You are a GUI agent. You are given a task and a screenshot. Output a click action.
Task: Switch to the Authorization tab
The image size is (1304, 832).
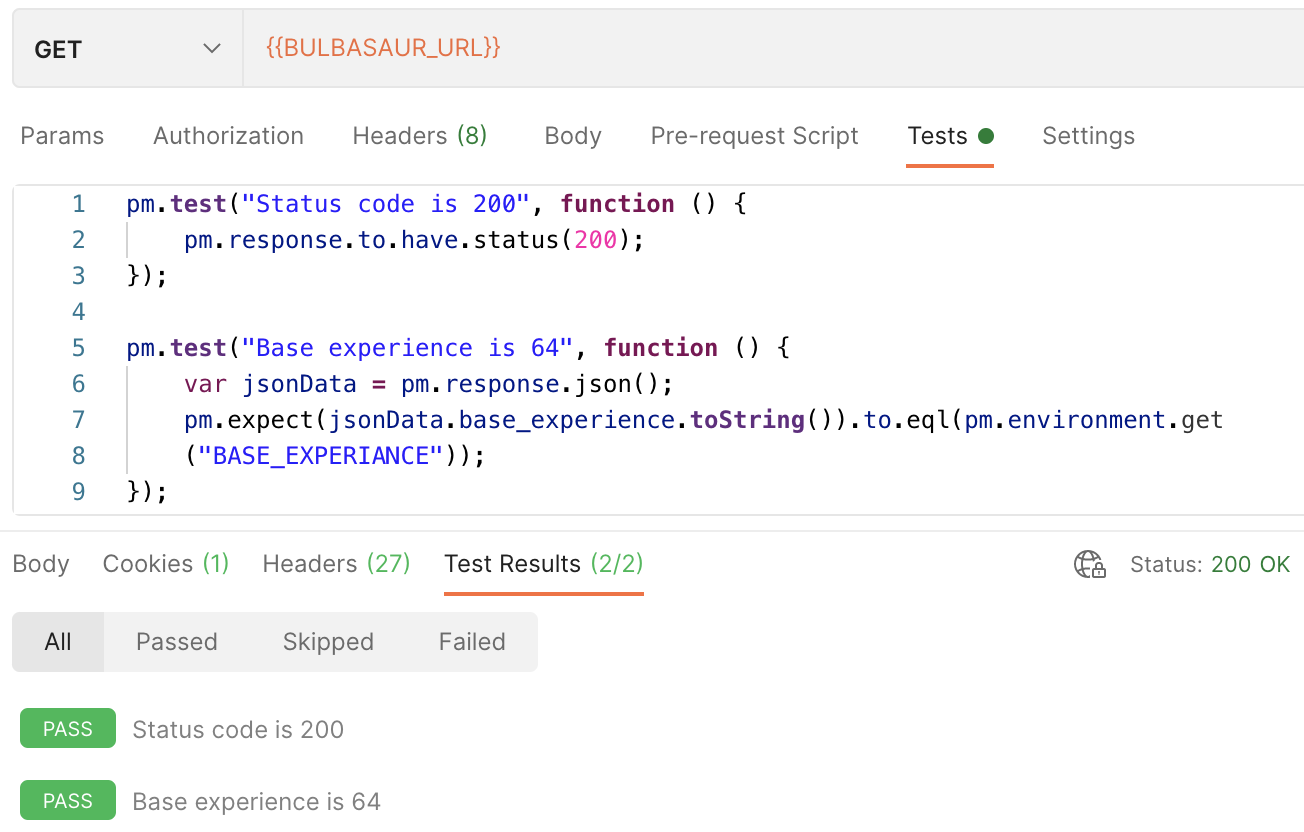228,135
